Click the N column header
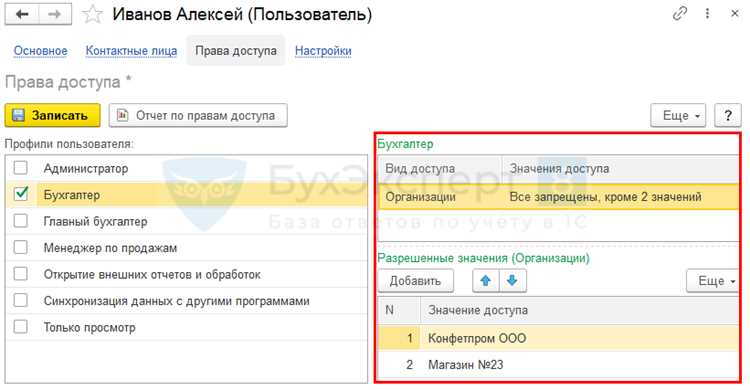This screenshot has width=750, height=390. (399, 310)
